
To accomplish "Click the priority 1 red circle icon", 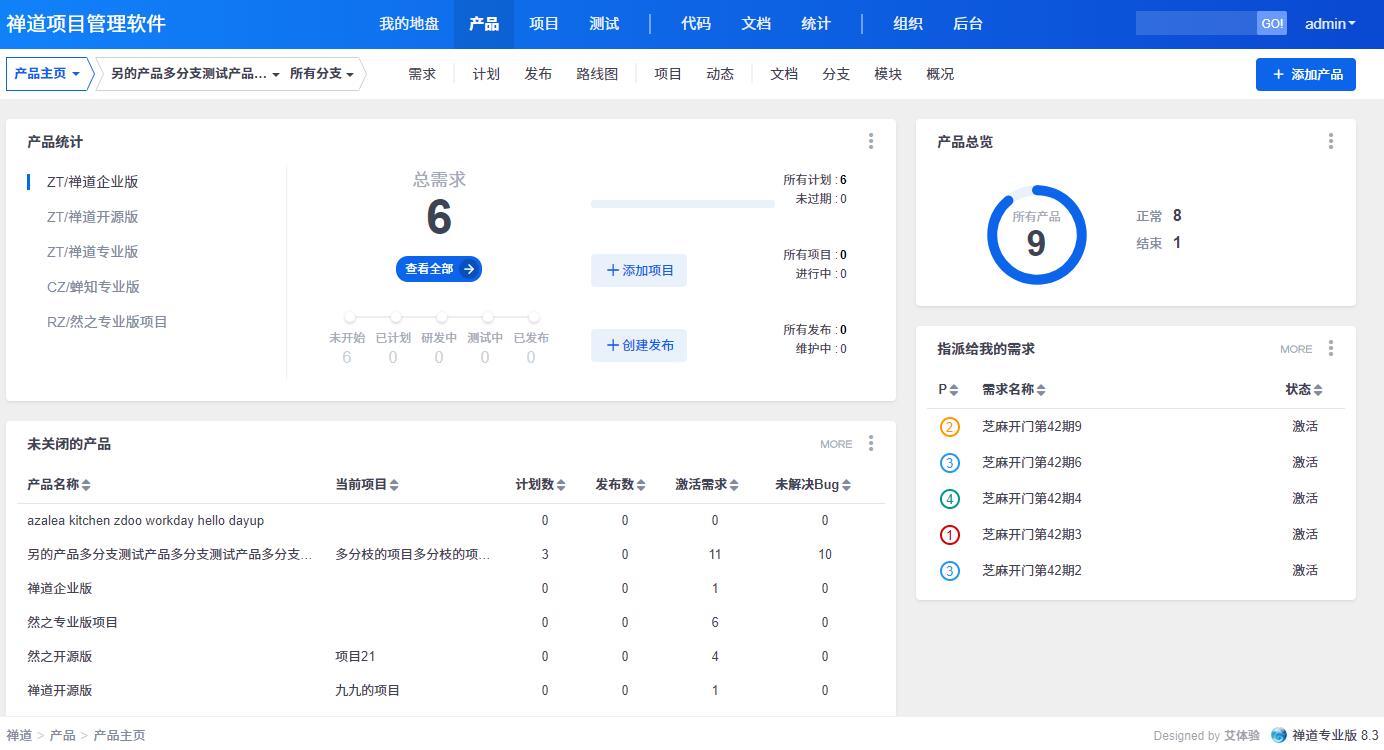I will pyautogui.click(x=950, y=535).
